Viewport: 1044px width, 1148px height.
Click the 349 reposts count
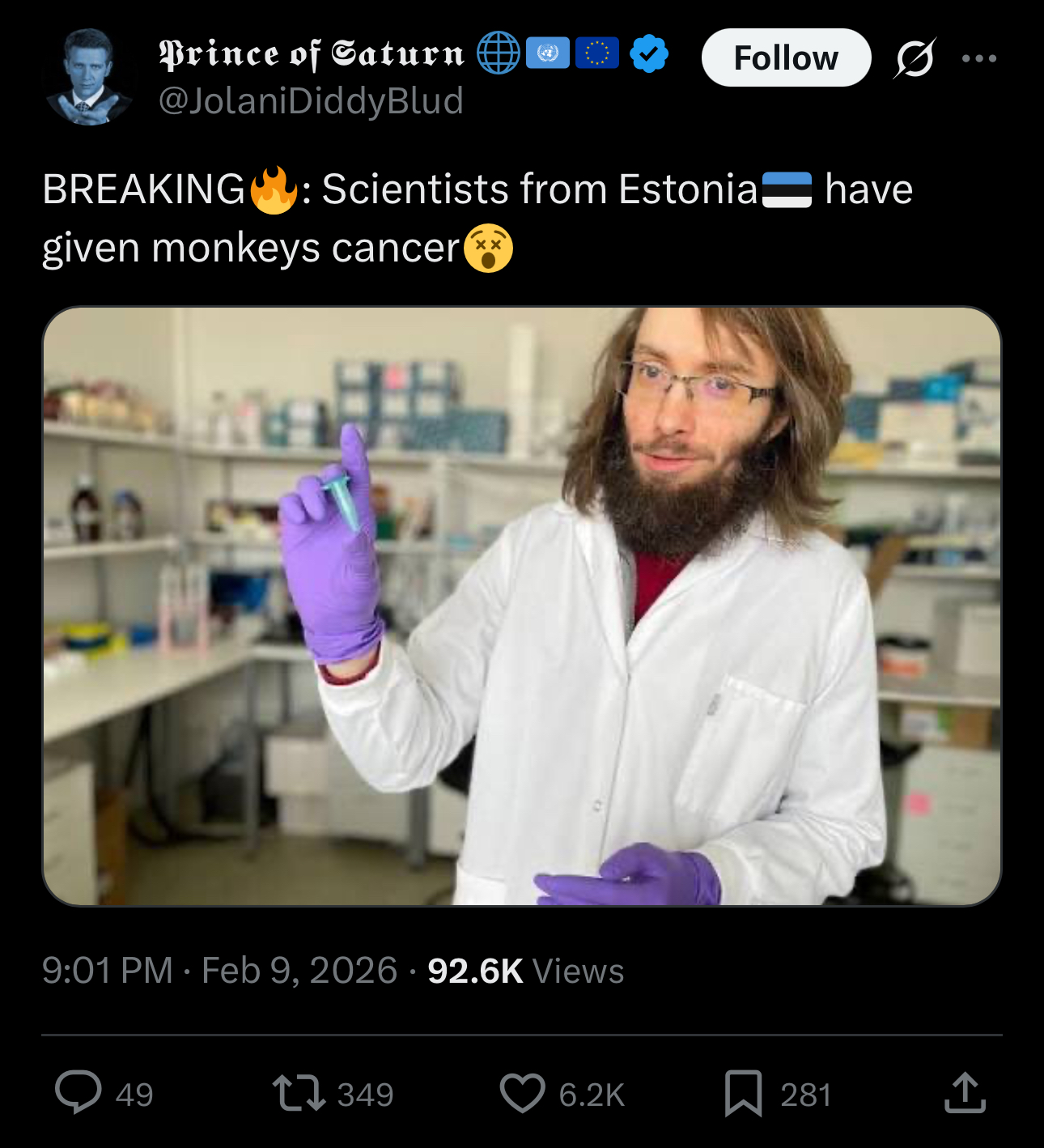click(365, 1095)
